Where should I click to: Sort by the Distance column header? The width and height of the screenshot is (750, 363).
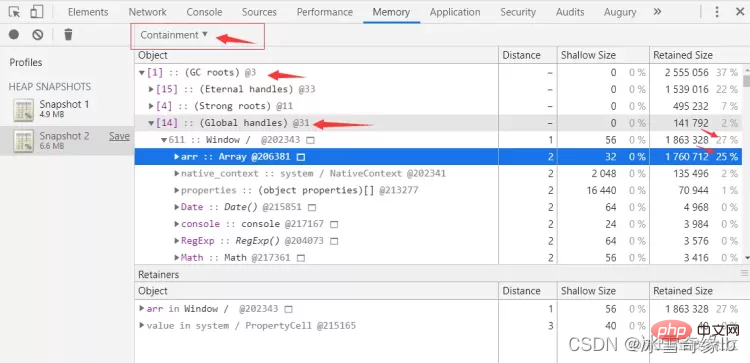point(528,55)
